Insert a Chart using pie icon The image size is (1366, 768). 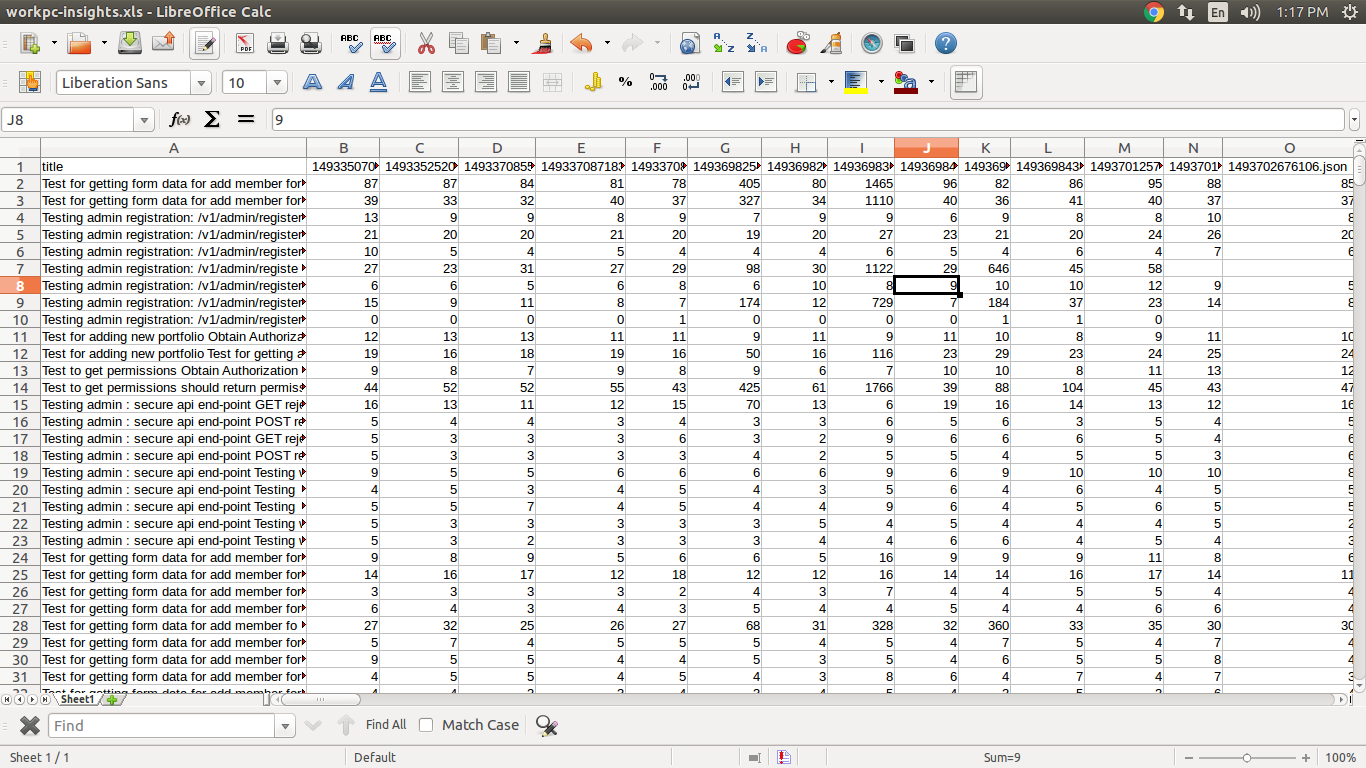[x=797, y=43]
